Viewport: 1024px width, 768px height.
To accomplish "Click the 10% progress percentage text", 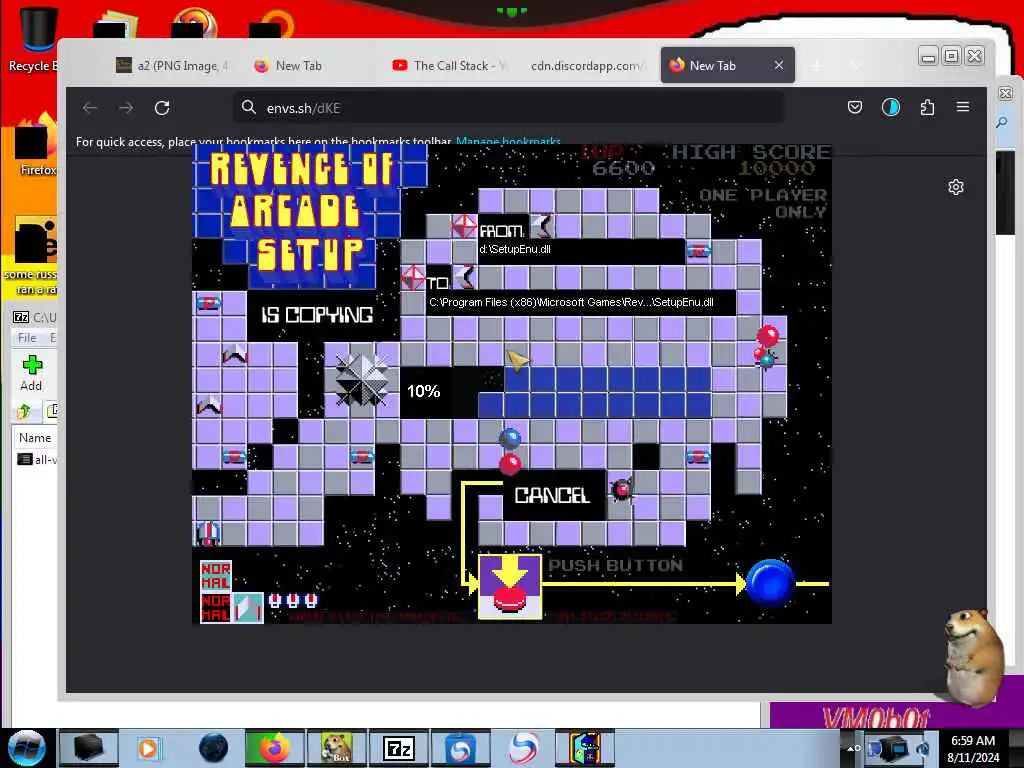I will [423, 391].
